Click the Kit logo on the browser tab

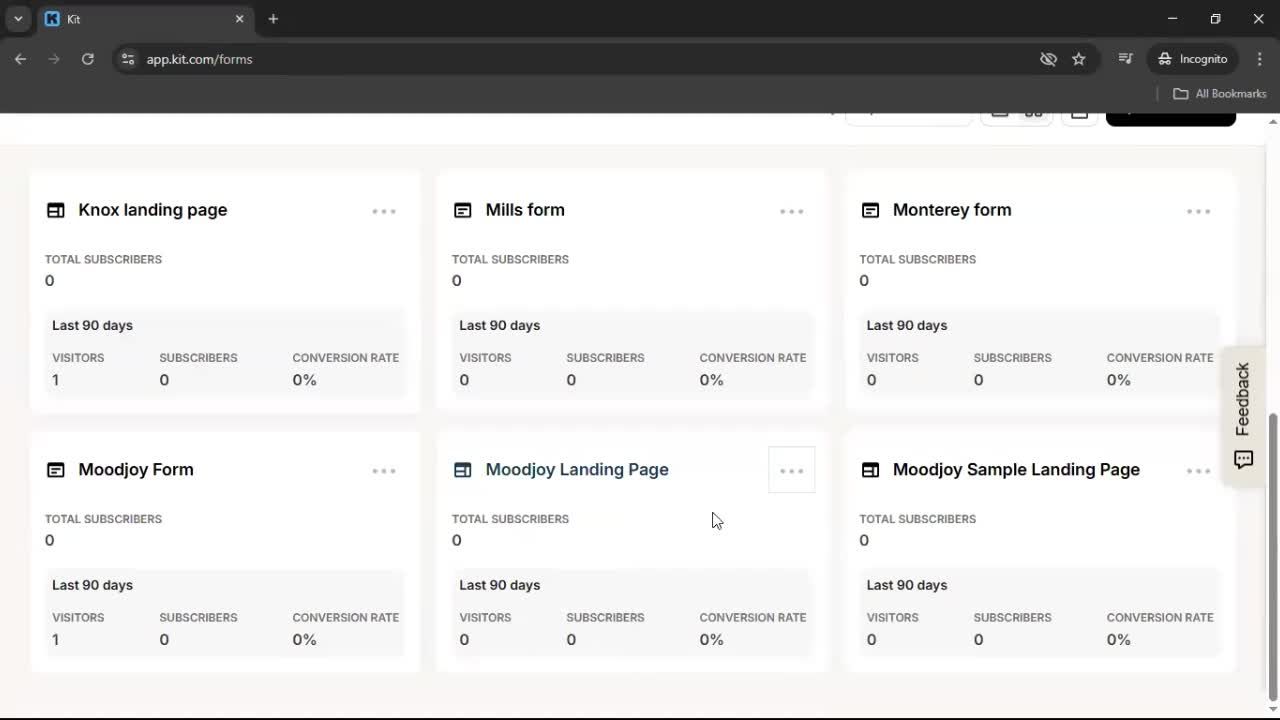point(51,19)
